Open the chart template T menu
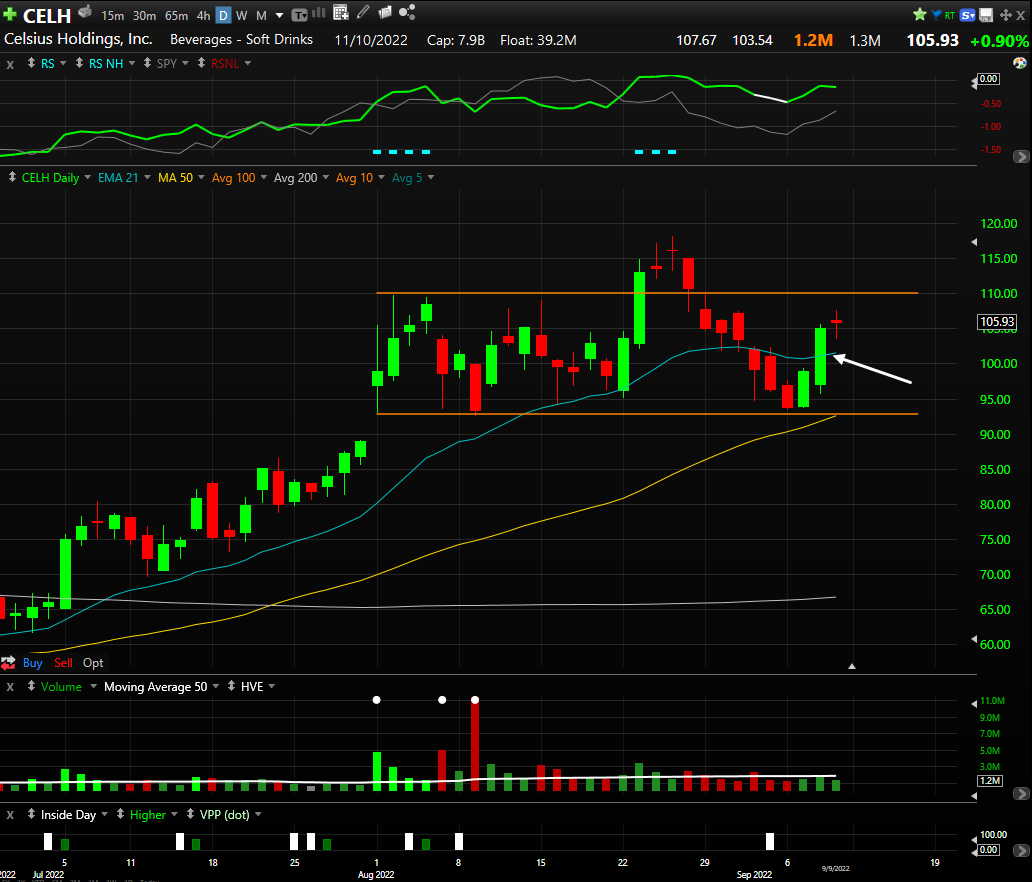The image size is (1032, 882). [299, 14]
